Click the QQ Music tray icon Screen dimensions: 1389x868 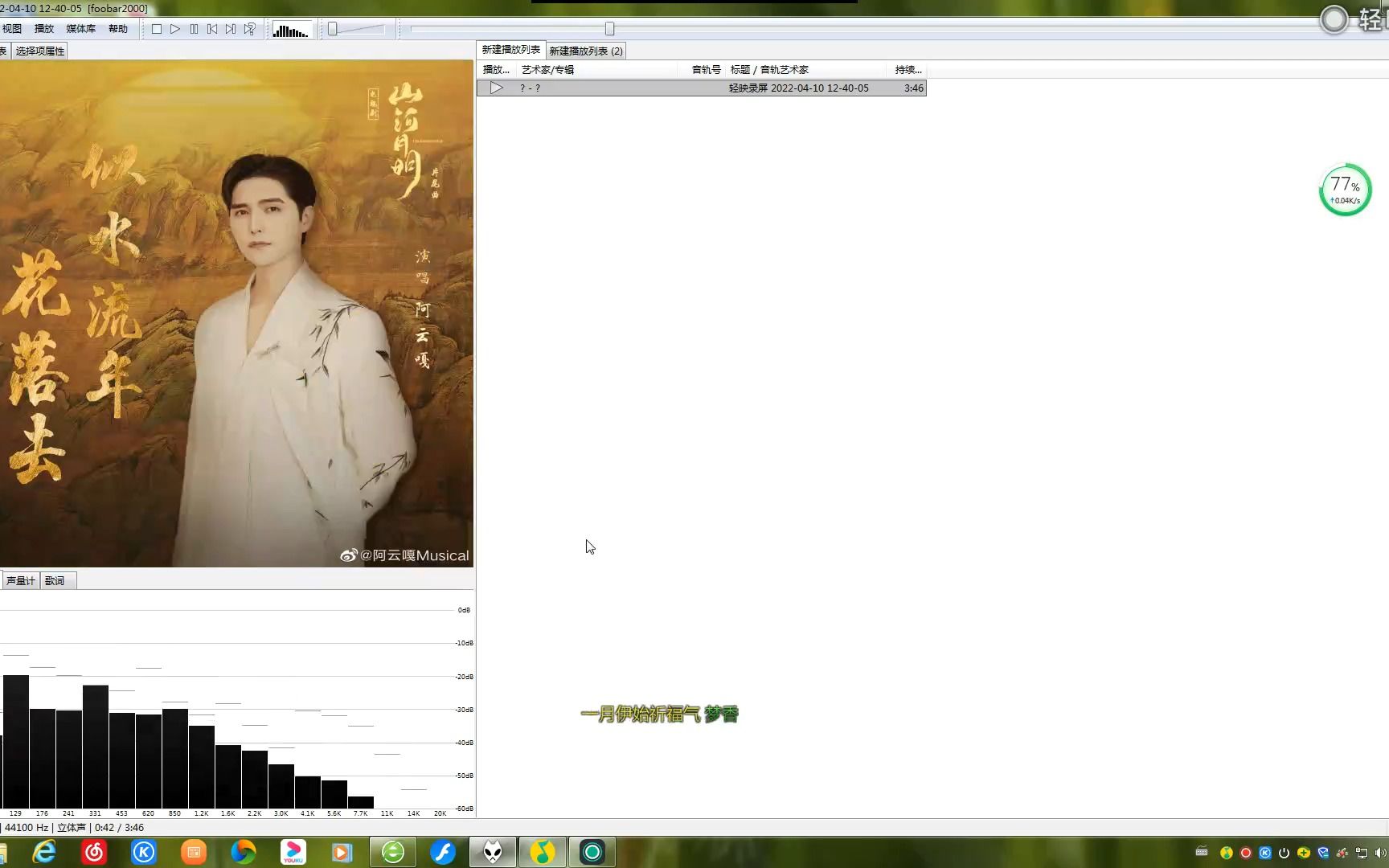pyautogui.click(x=1226, y=853)
